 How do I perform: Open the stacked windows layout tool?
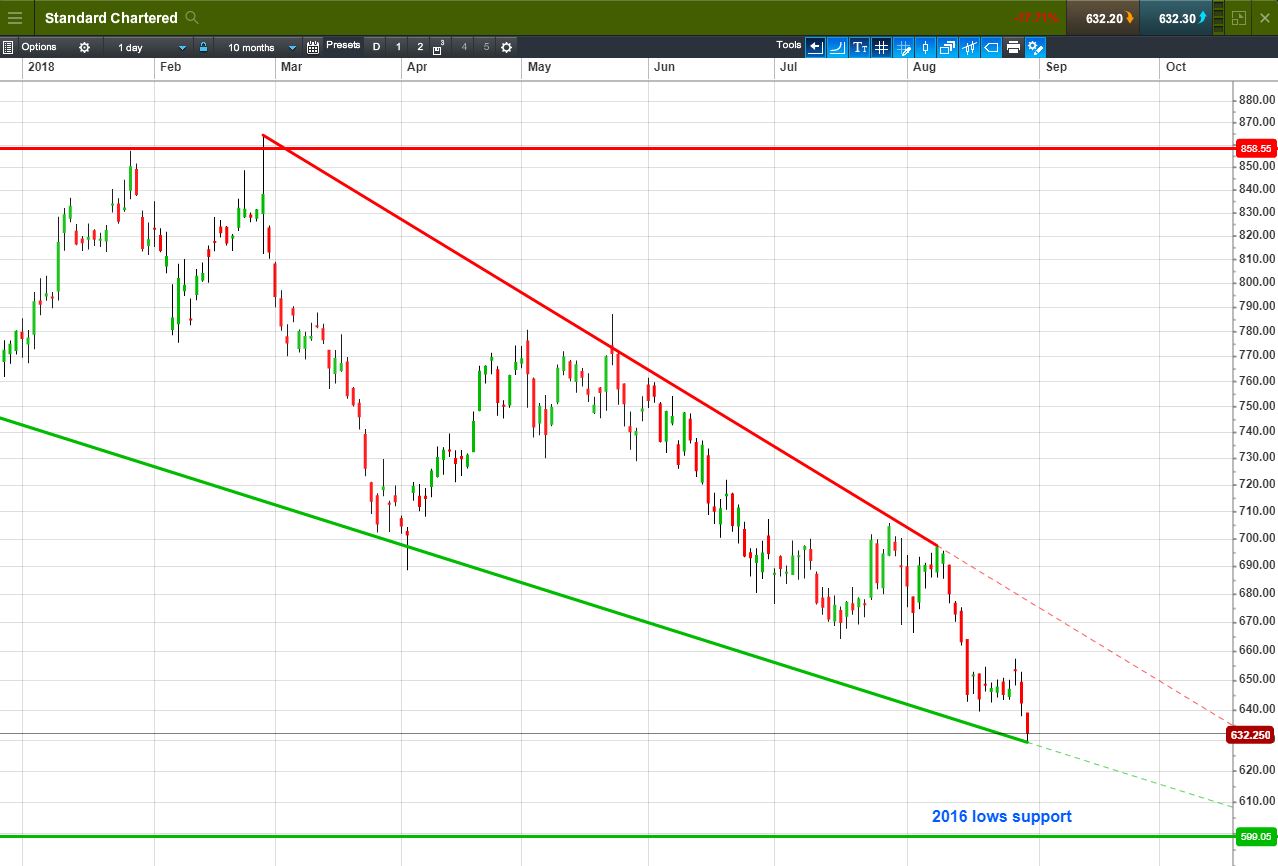pyautogui.click(x=947, y=47)
